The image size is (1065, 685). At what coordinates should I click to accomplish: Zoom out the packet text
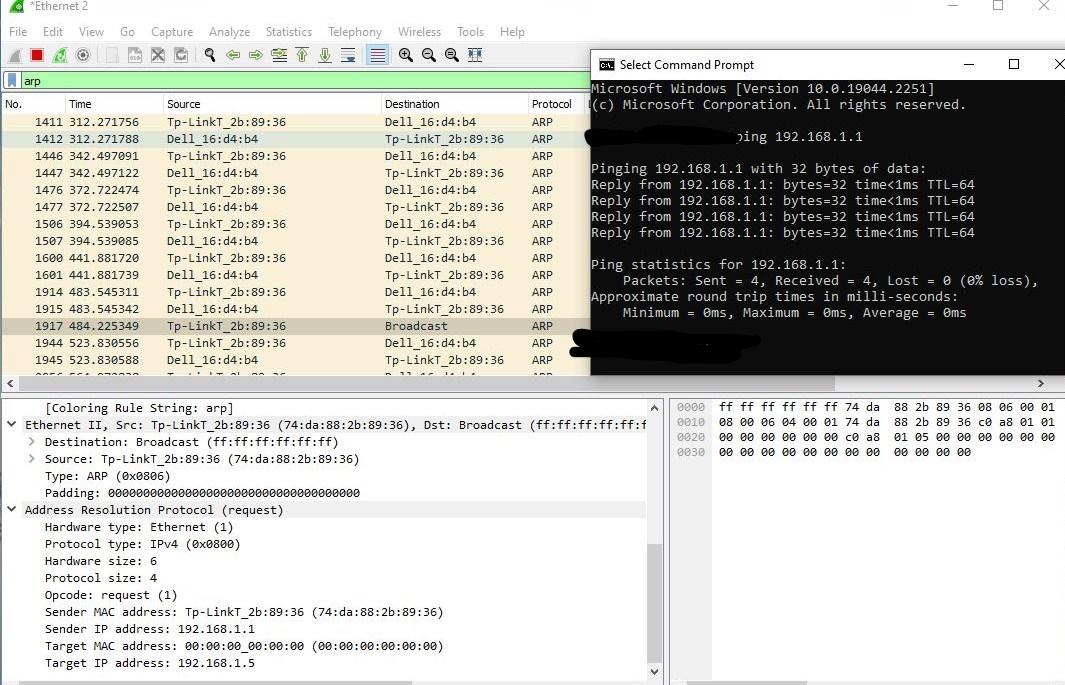coord(429,56)
